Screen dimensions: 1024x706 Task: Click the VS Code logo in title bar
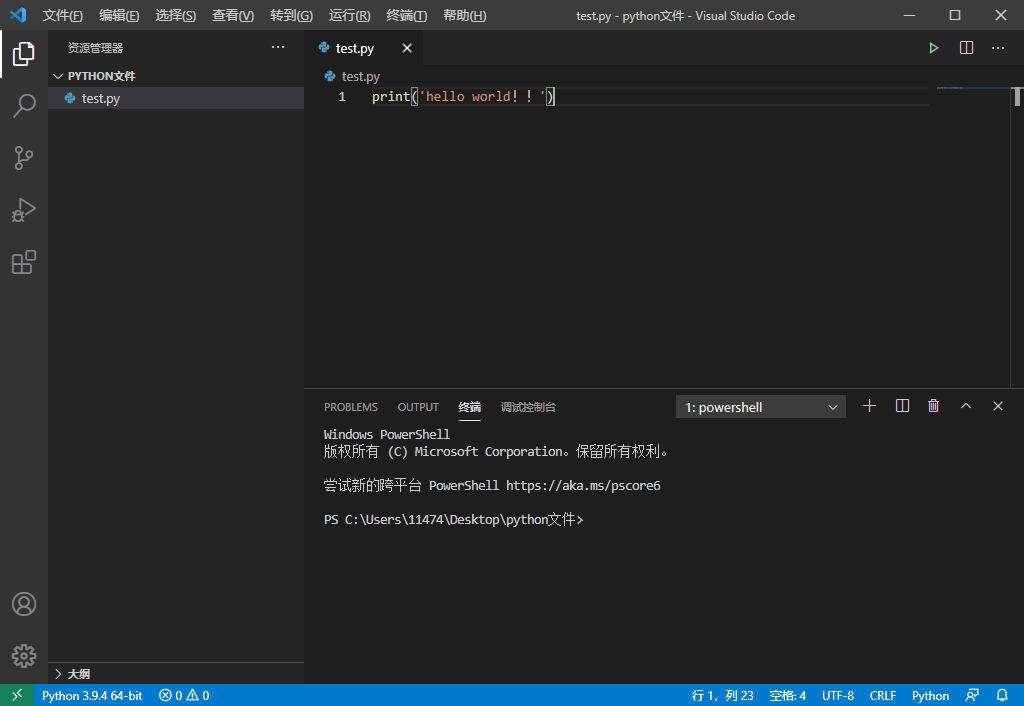tap(18, 14)
